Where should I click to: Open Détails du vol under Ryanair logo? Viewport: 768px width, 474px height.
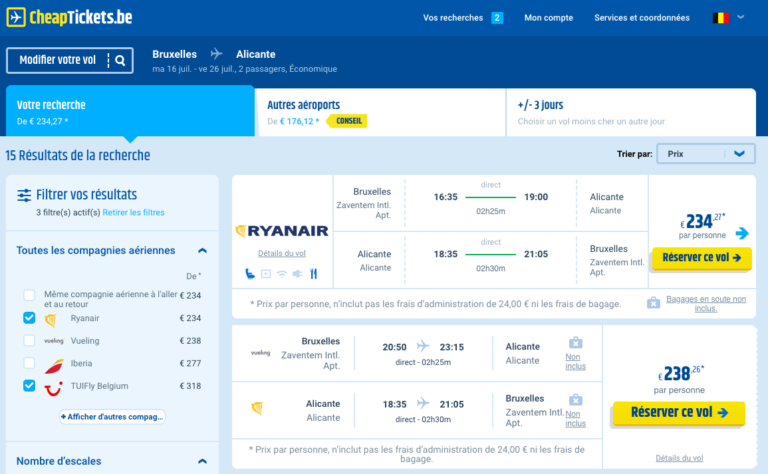[282, 253]
